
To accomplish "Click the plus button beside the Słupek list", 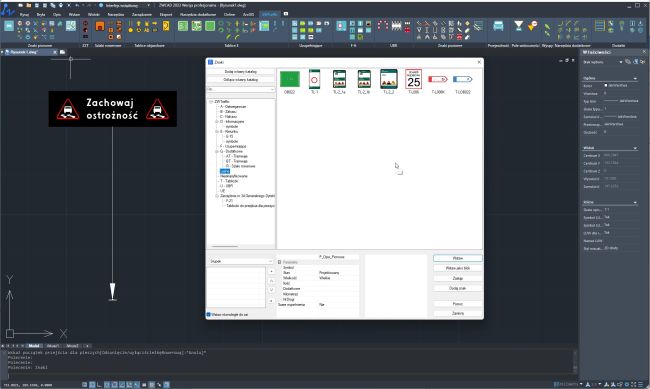I will tap(271, 271).
